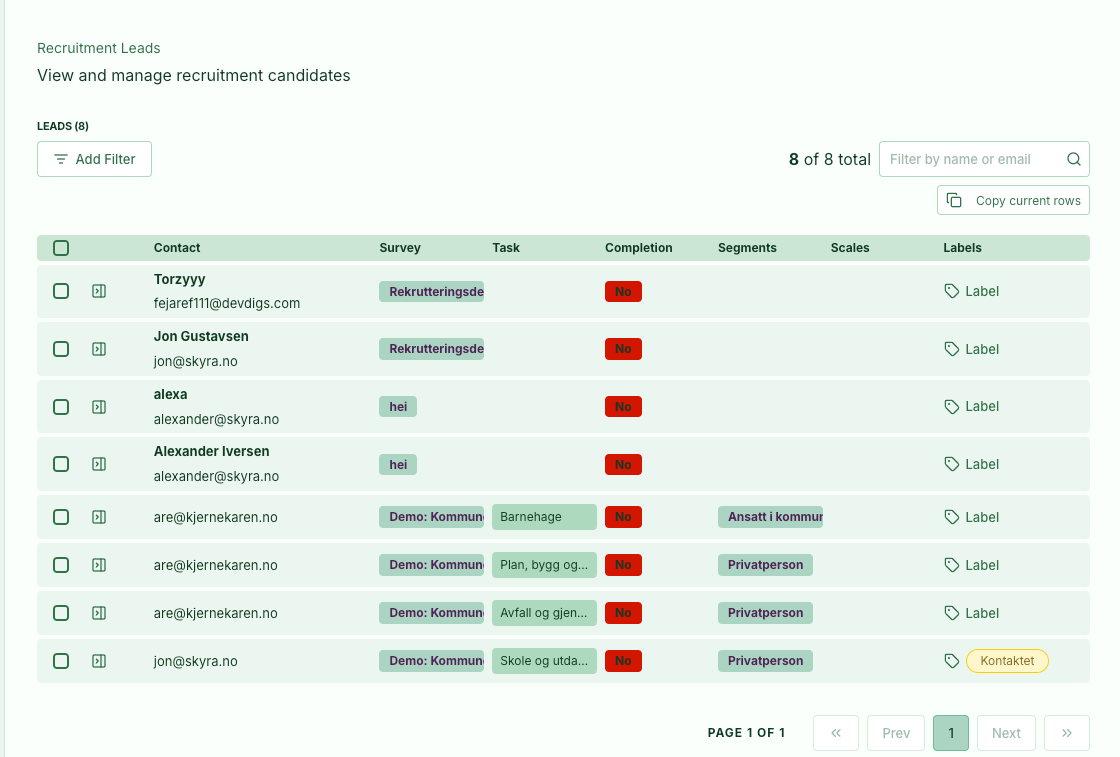
Task: Click email fejaref111@devdigs.com
Action: (x=226, y=304)
